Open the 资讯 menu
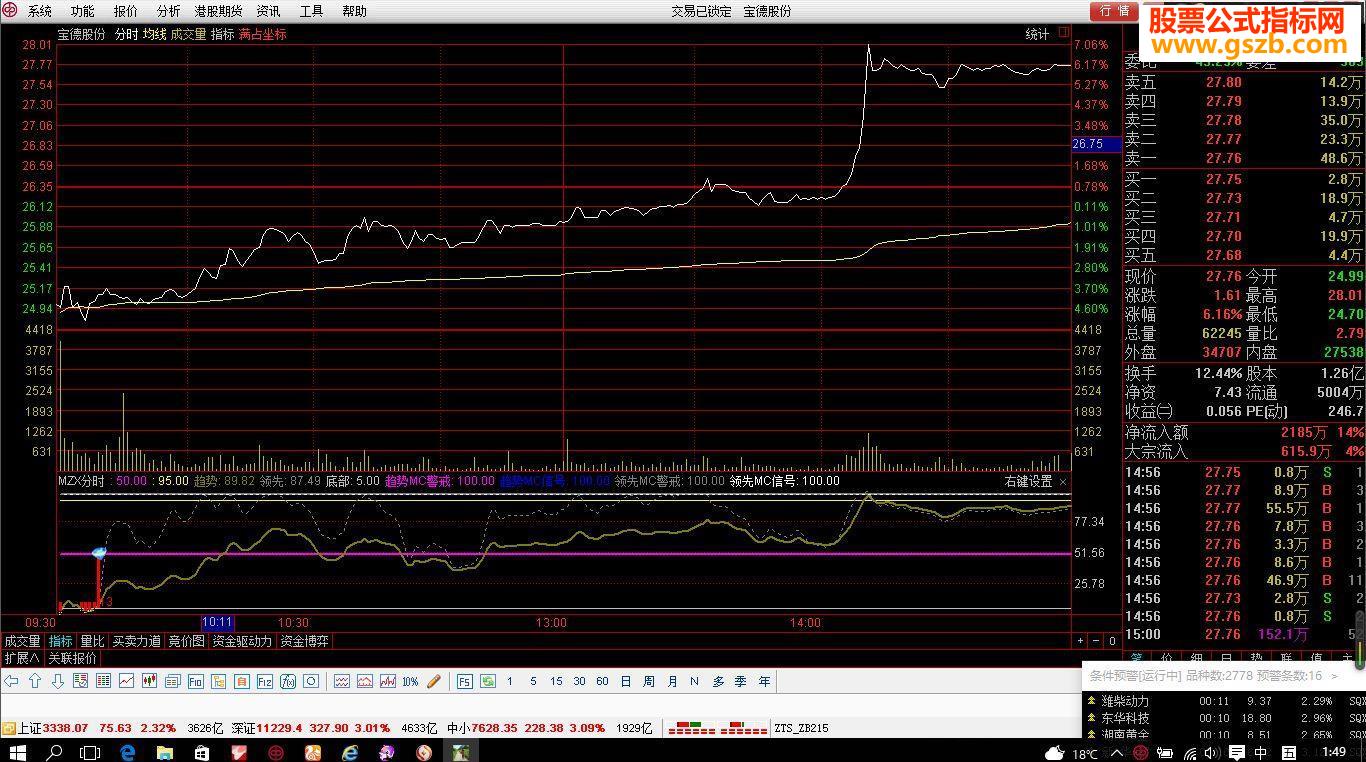 coord(268,11)
